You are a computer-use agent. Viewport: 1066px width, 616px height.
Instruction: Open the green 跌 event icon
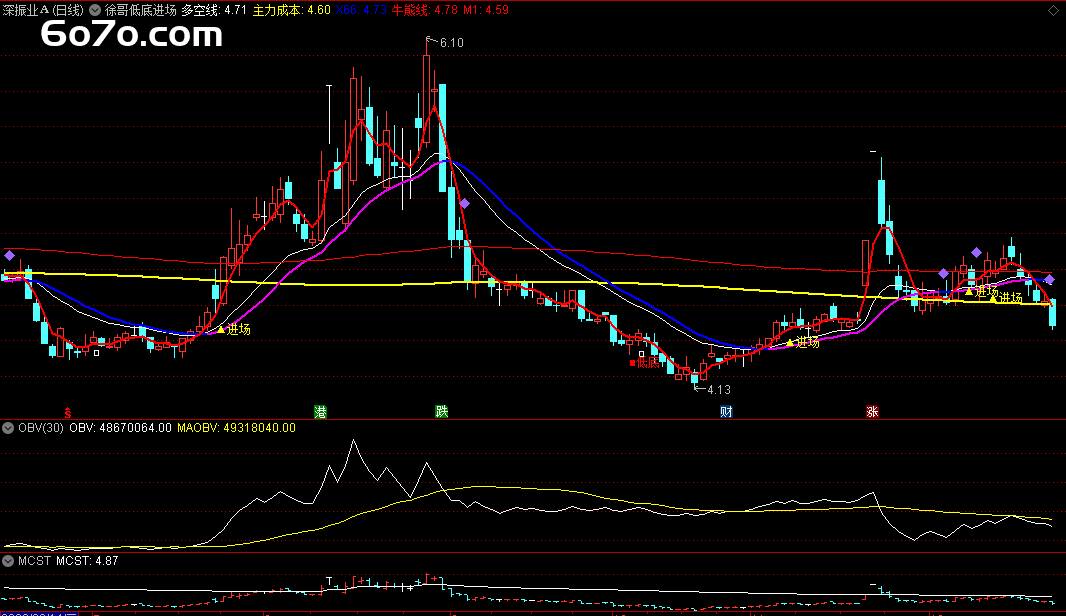click(442, 411)
